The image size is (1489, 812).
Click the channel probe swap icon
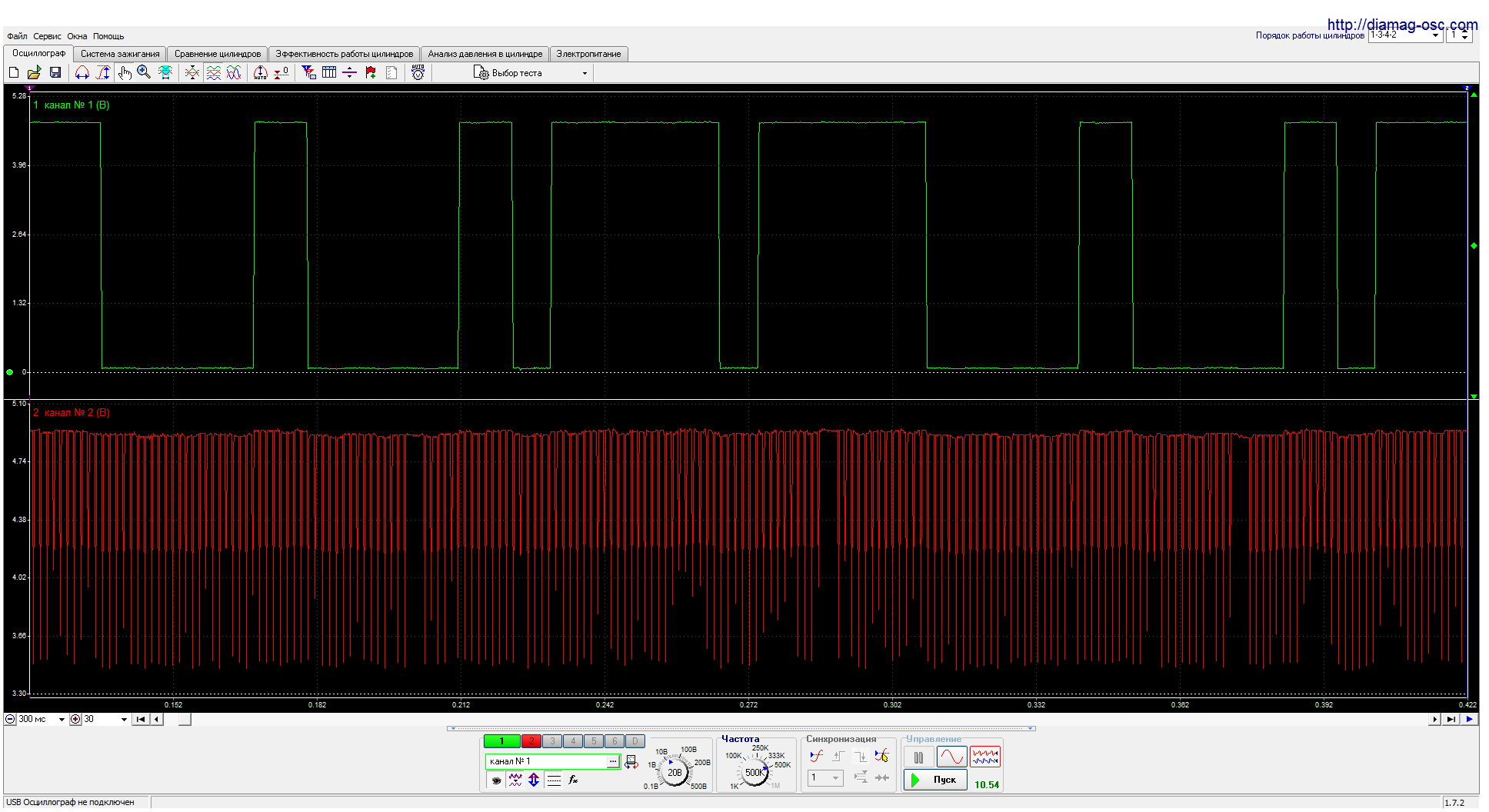tap(631, 762)
